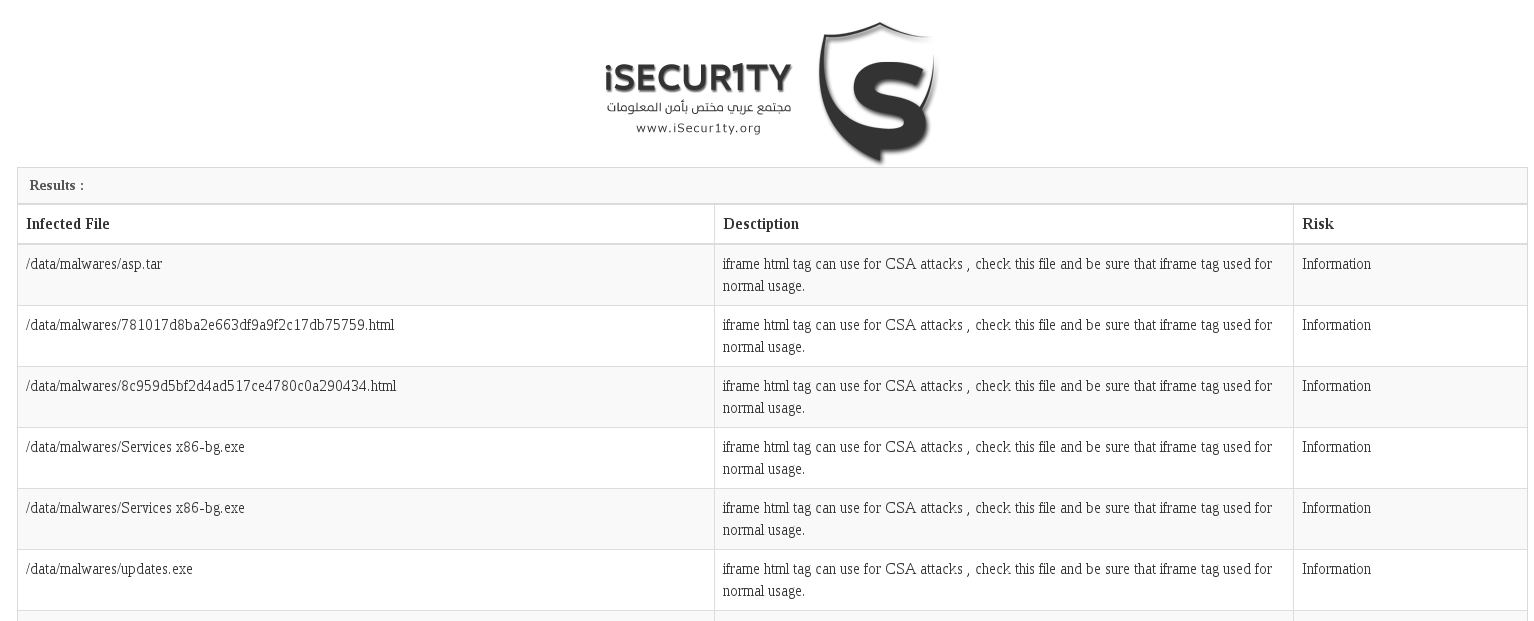Click the second Services x86-bg.exe entry
This screenshot has width=1534, height=621.
click(135, 508)
